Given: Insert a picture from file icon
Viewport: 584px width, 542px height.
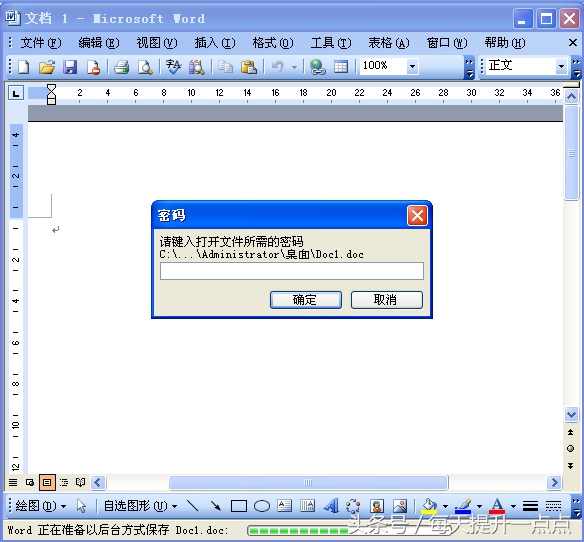Looking at the screenshot, I should point(400,505).
